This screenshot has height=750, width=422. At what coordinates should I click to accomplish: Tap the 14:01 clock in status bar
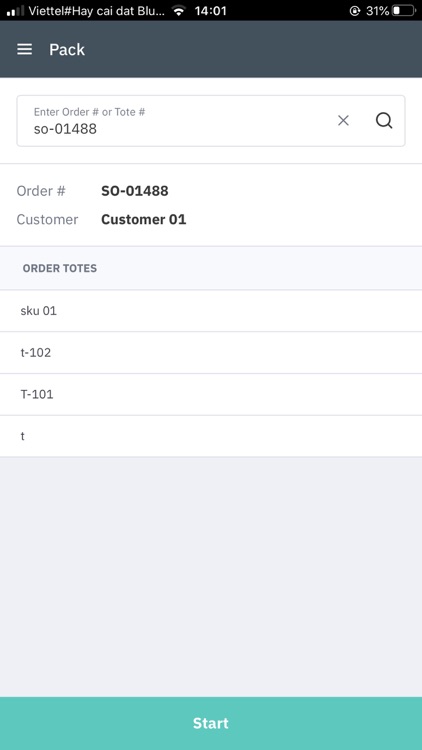[211, 11]
